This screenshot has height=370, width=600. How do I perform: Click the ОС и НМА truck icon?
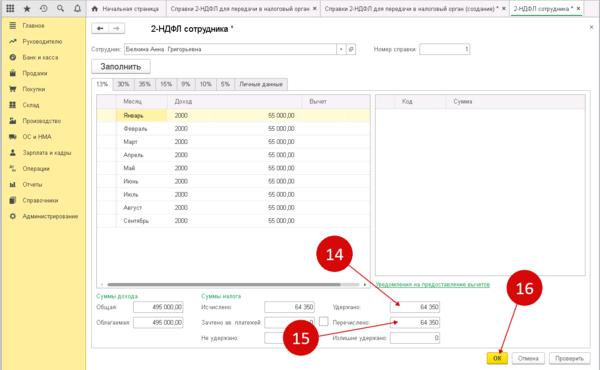point(13,137)
